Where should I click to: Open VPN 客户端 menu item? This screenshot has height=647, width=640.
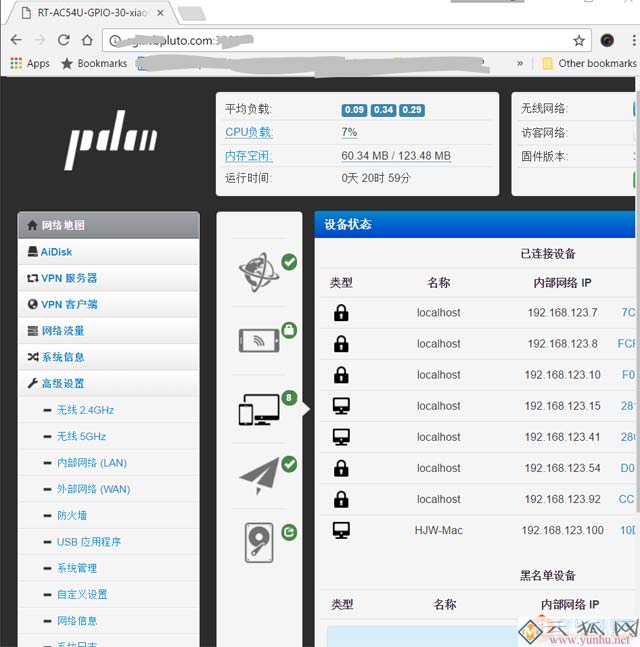click(x=109, y=305)
